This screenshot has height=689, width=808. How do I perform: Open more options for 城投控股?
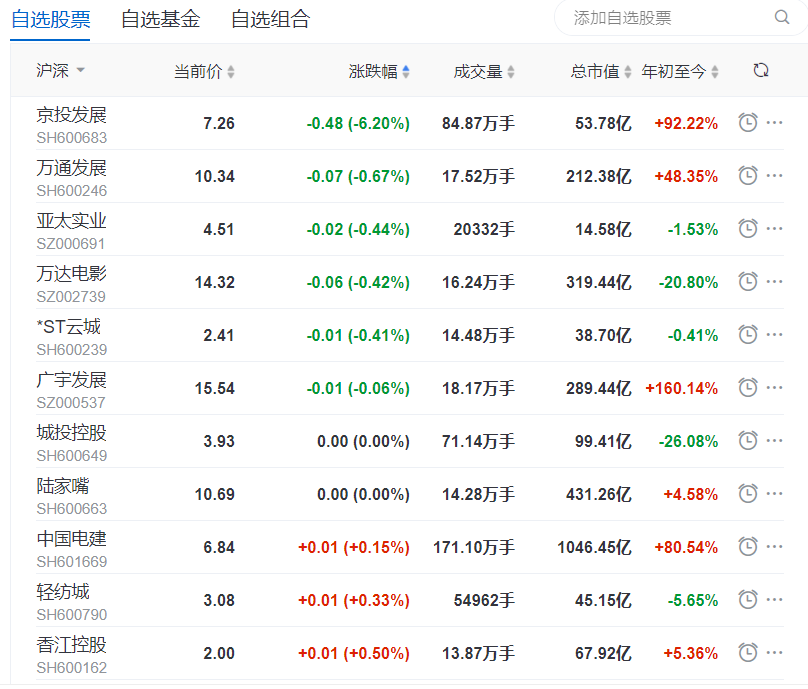(775, 441)
